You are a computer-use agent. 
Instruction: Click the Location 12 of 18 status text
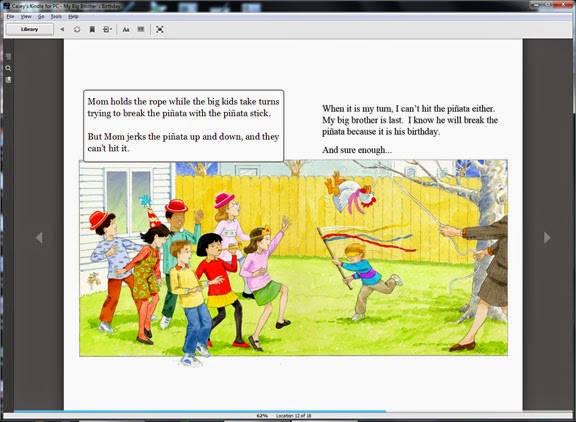tap(293, 416)
